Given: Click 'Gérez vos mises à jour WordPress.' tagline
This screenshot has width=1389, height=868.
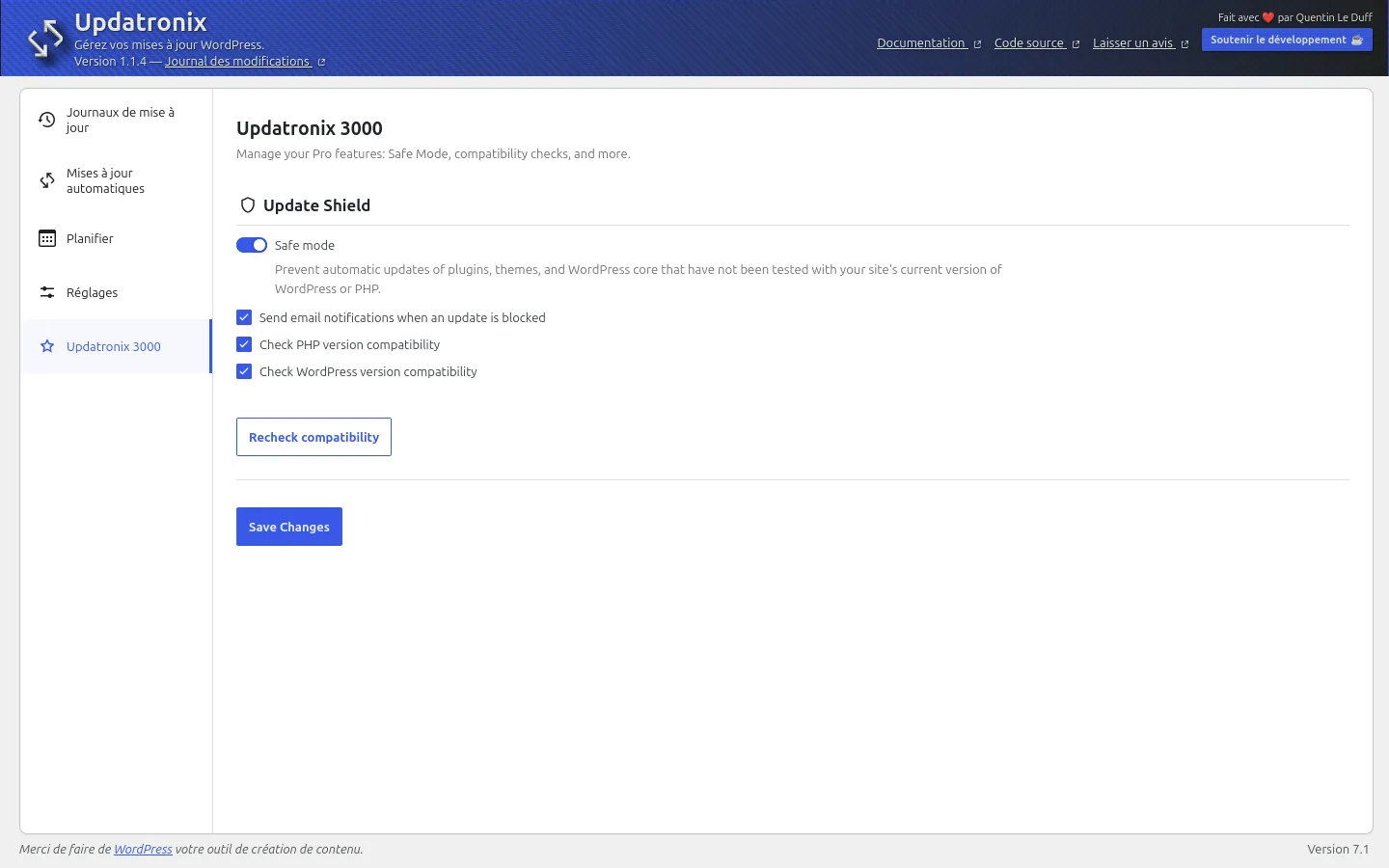Looking at the screenshot, I should (169, 45).
